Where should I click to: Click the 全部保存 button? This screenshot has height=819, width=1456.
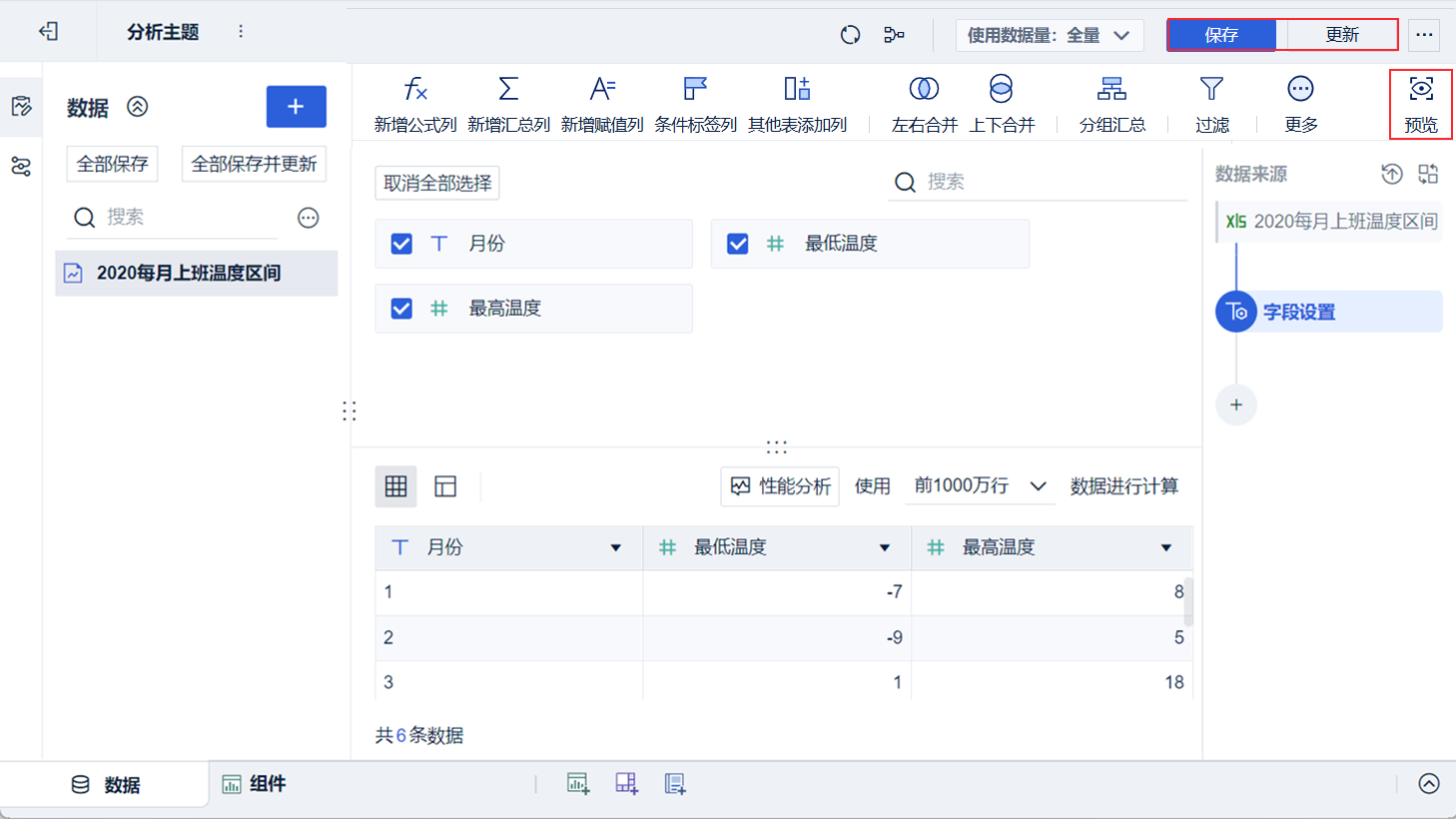click(113, 164)
